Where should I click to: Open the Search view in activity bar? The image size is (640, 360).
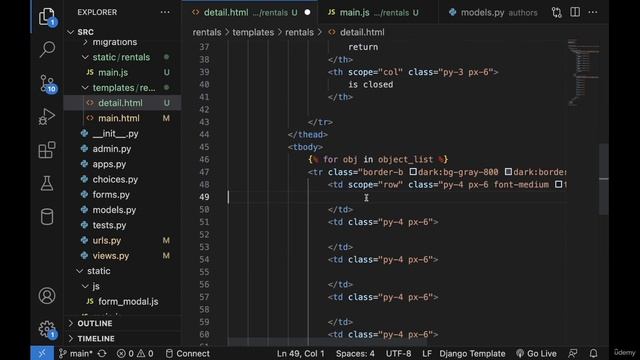pyautogui.click(x=47, y=50)
